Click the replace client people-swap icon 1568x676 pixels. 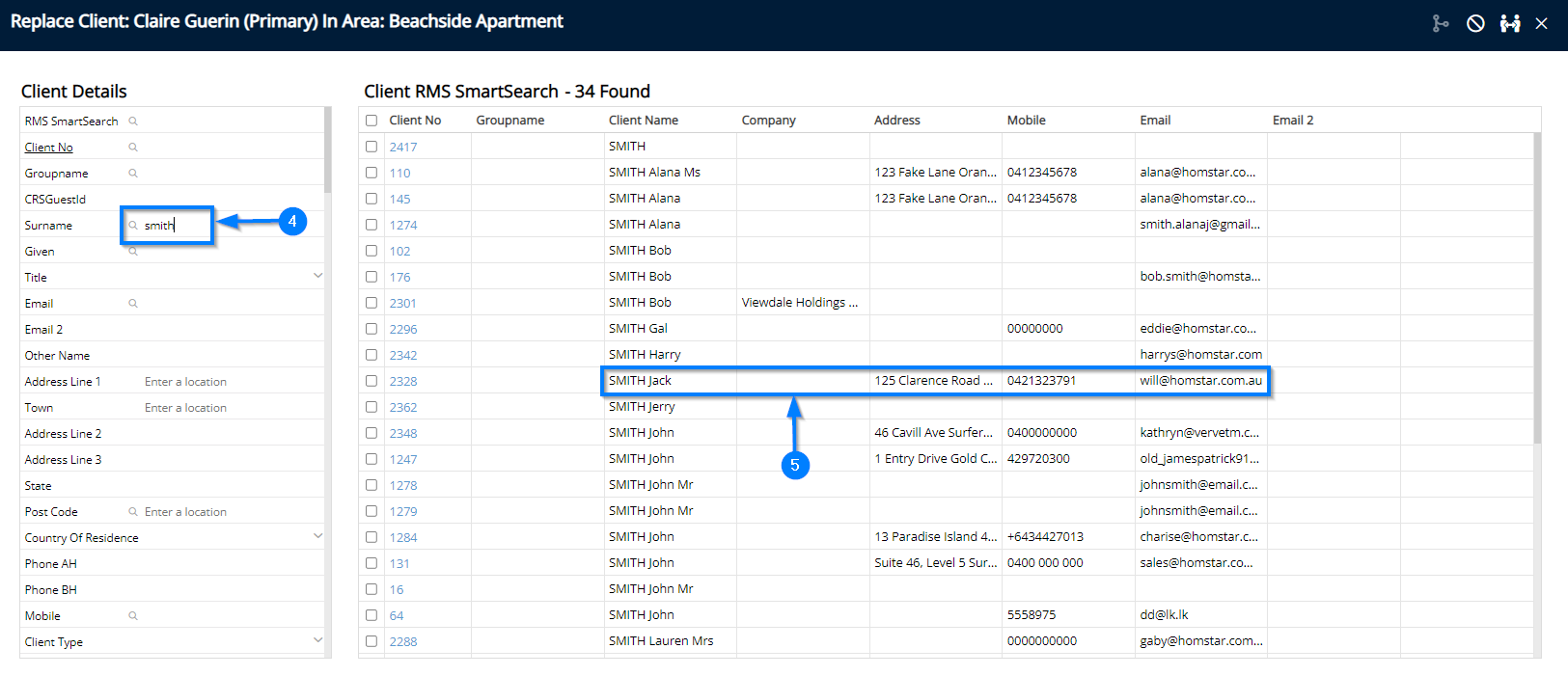pyautogui.click(x=1510, y=24)
